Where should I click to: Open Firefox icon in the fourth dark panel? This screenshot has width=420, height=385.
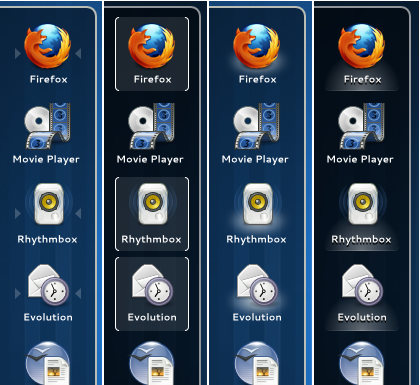pos(362,46)
